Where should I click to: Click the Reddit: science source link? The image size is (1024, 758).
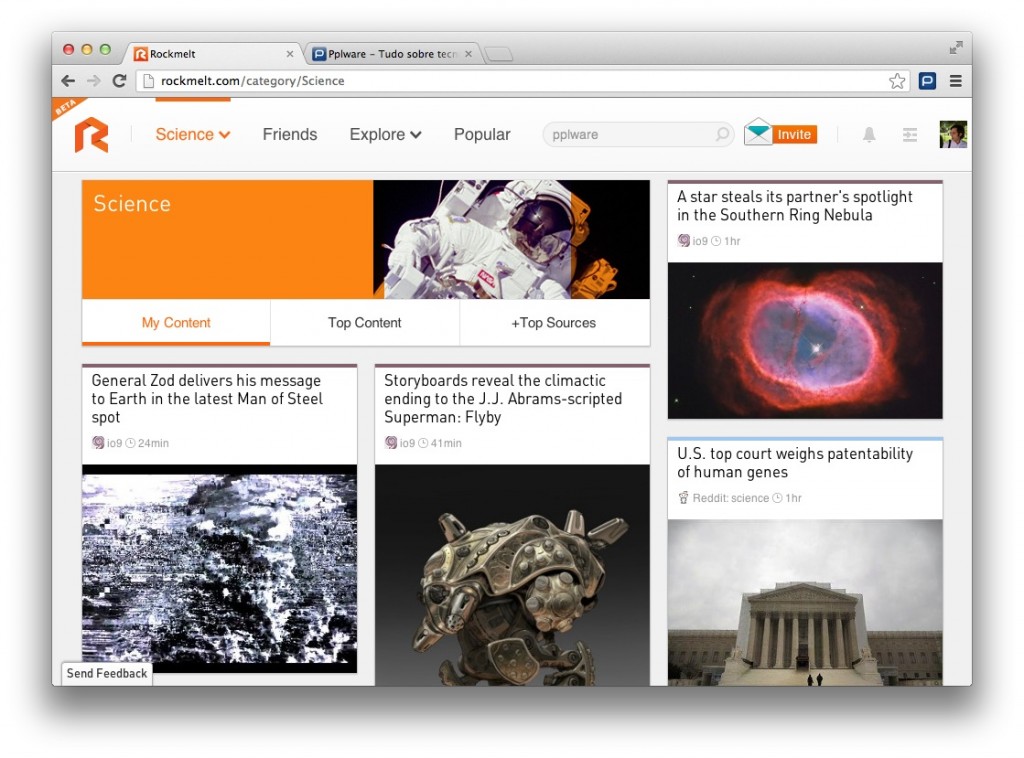tap(731, 498)
